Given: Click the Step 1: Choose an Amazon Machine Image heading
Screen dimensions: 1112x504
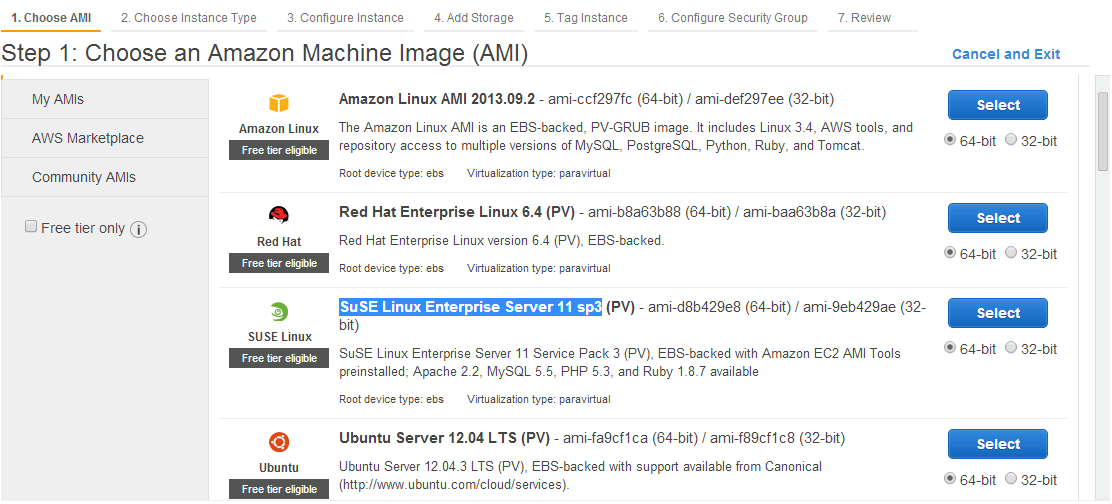Looking at the screenshot, I should [265, 54].
